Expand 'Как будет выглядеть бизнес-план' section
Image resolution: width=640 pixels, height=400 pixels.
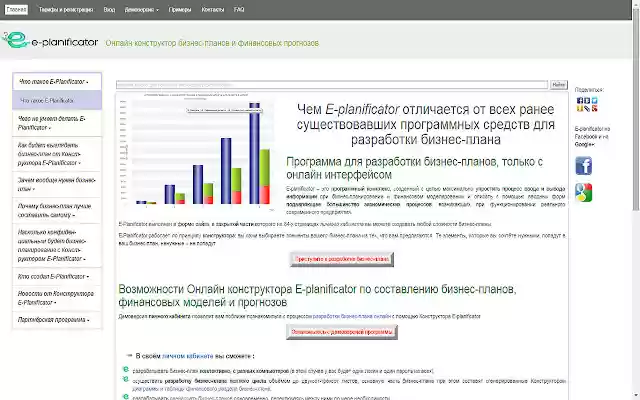(x=57, y=154)
